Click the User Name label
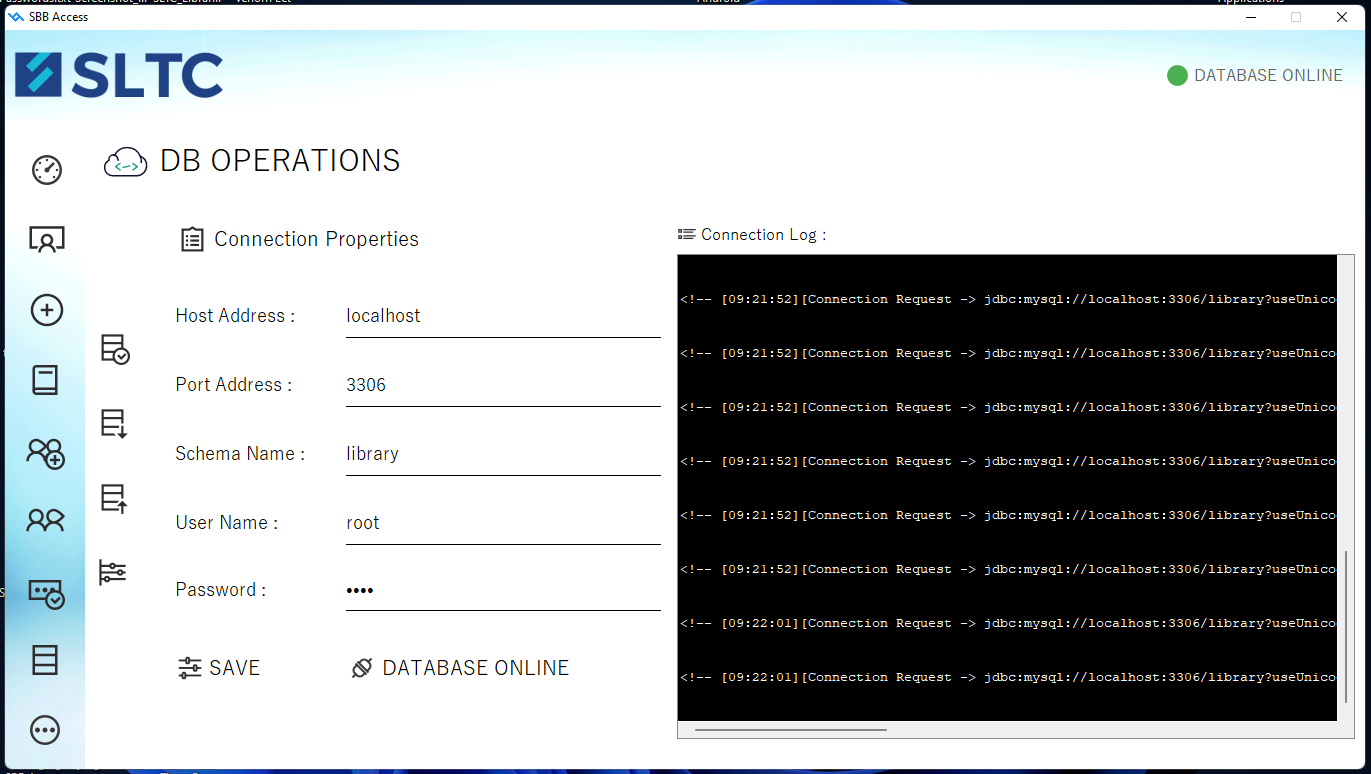The height and width of the screenshot is (774, 1371). [227, 523]
